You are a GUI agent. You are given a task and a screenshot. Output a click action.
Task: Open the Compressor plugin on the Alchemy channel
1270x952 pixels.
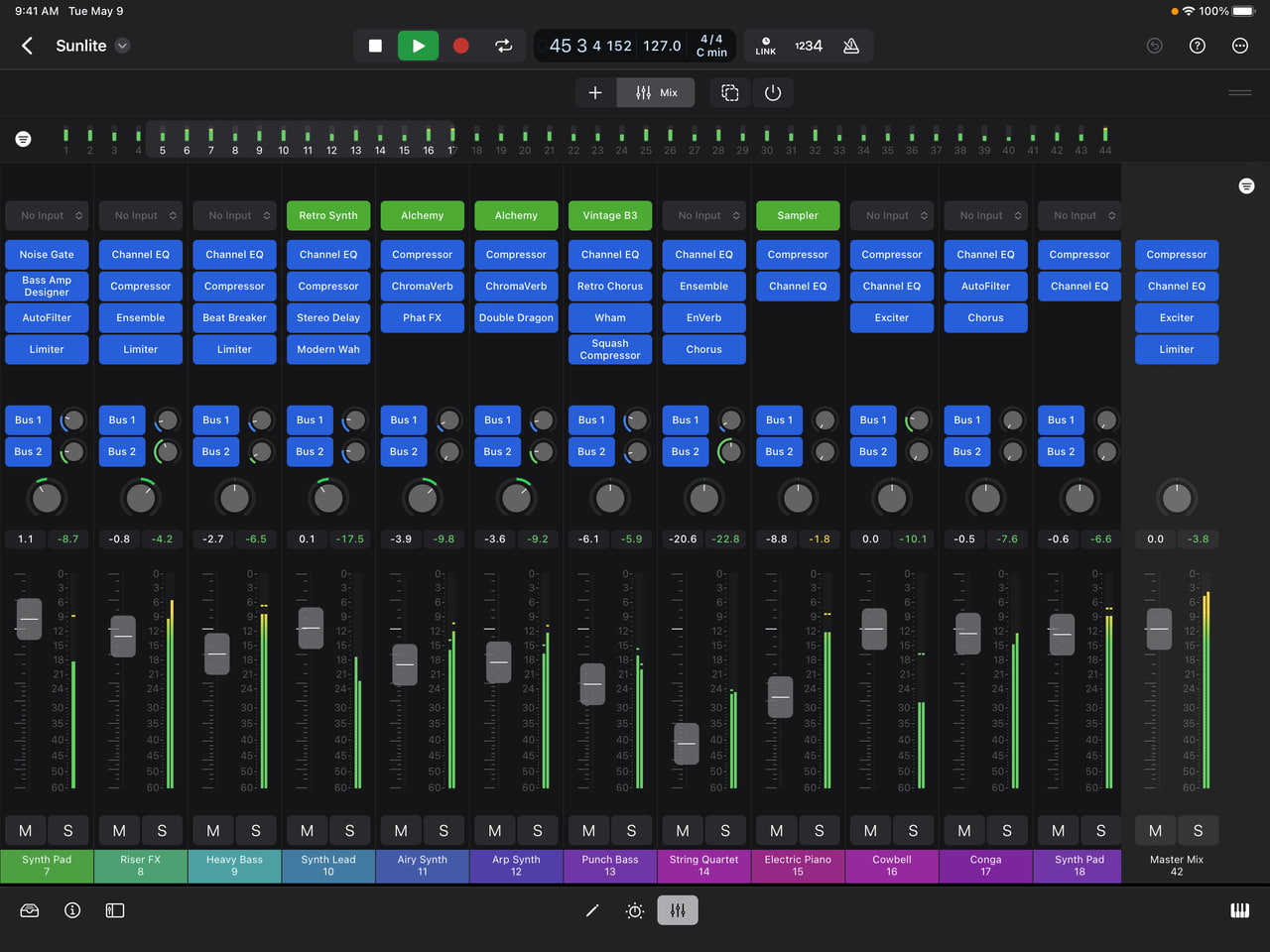click(422, 255)
